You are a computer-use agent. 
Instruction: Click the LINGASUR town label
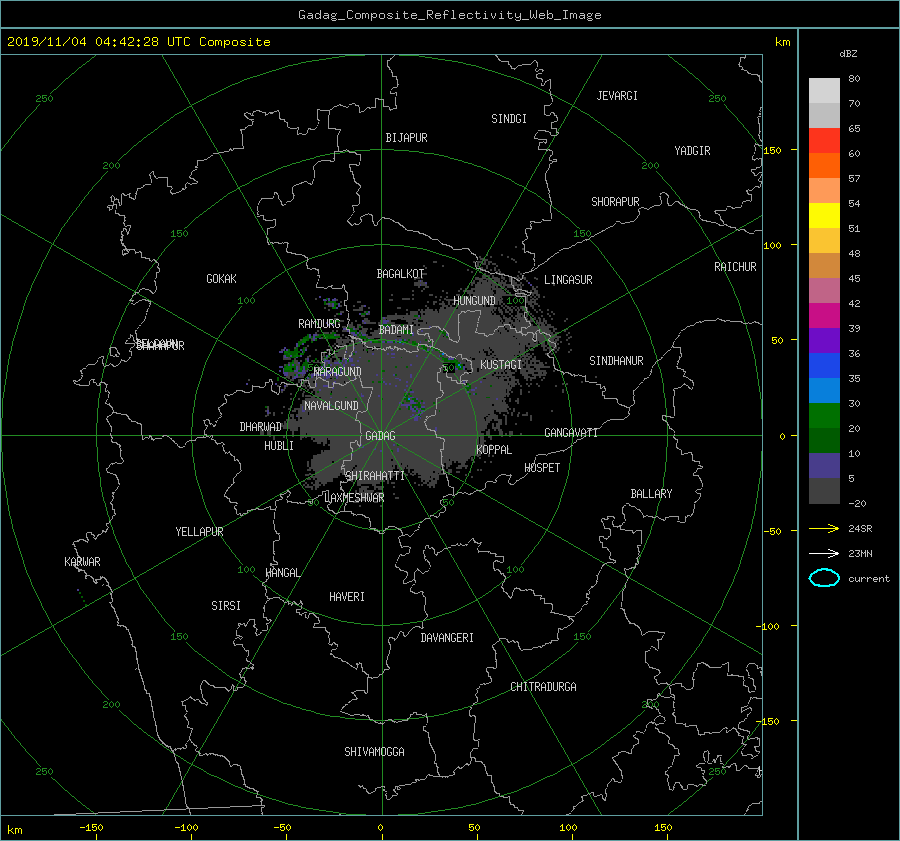pos(568,280)
